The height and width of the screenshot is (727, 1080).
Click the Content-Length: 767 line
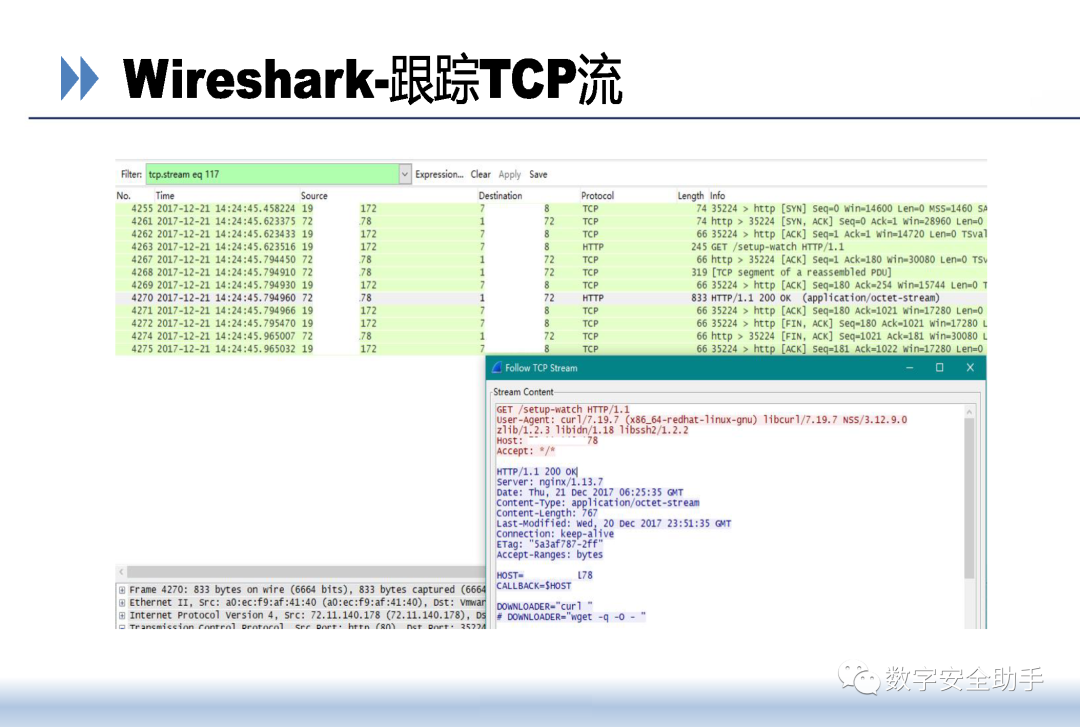[547, 513]
